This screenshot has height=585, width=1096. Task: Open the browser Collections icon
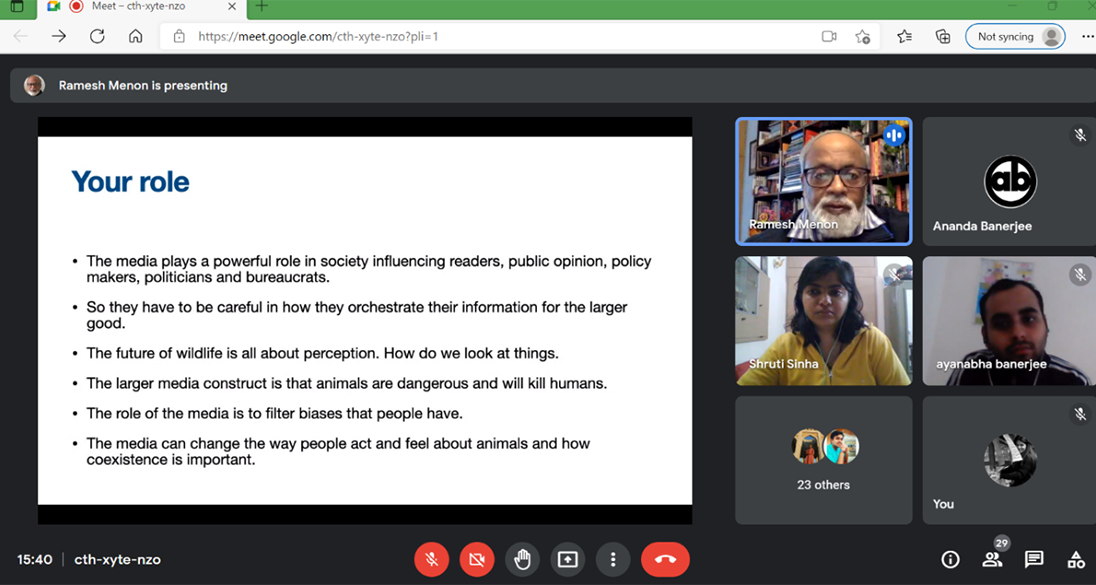[x=943, y=36]
